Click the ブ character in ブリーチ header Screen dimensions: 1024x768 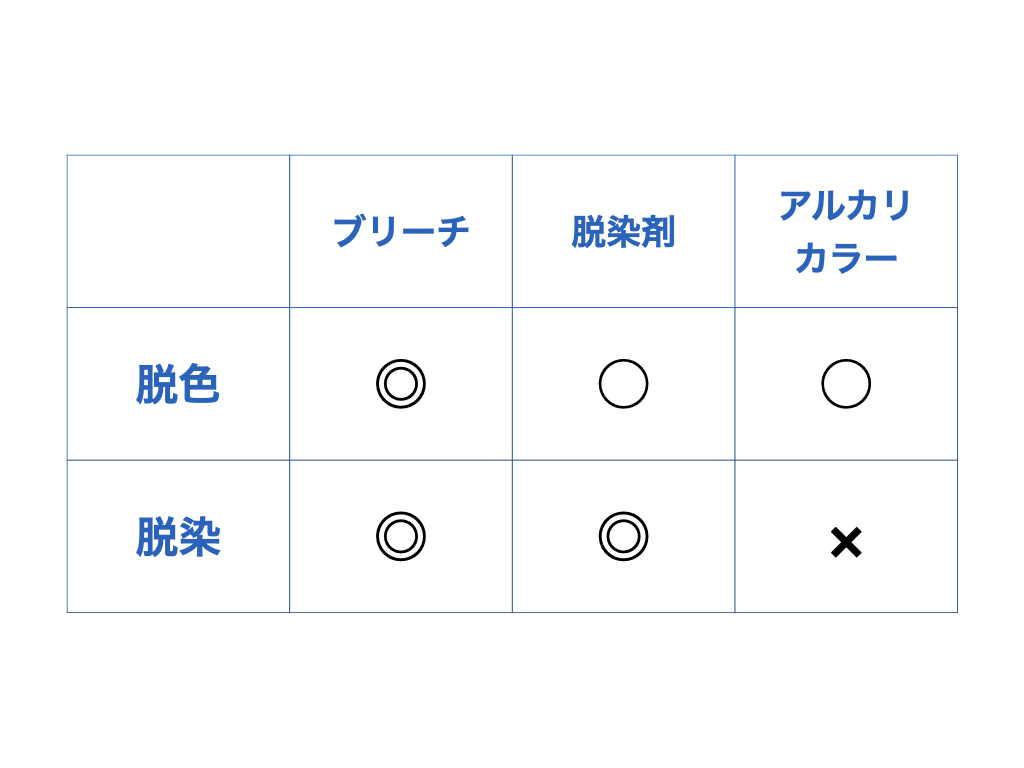click(349, 232)
